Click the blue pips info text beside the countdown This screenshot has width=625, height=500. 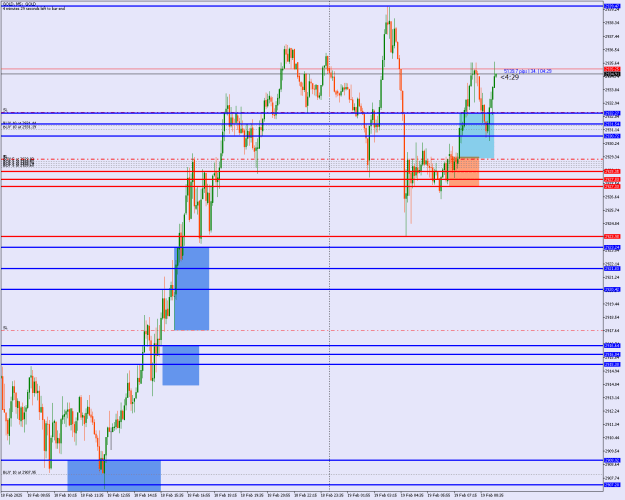(527, 71)
